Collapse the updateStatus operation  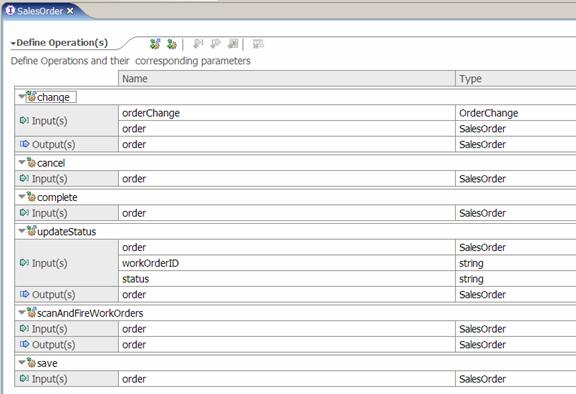click(22, 231)
